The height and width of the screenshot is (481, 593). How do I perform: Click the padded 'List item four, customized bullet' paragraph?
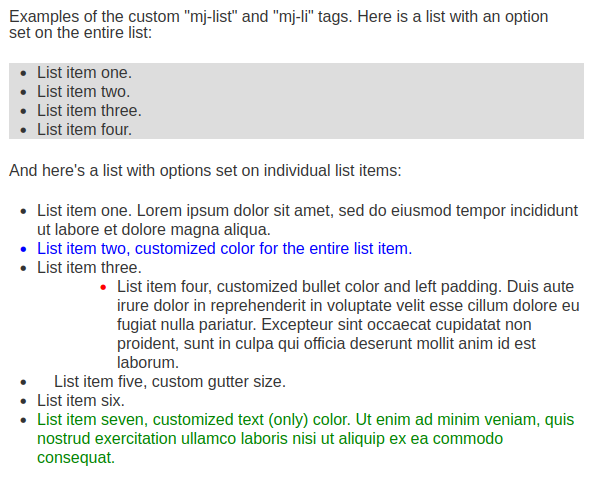[x=348, y=324]
